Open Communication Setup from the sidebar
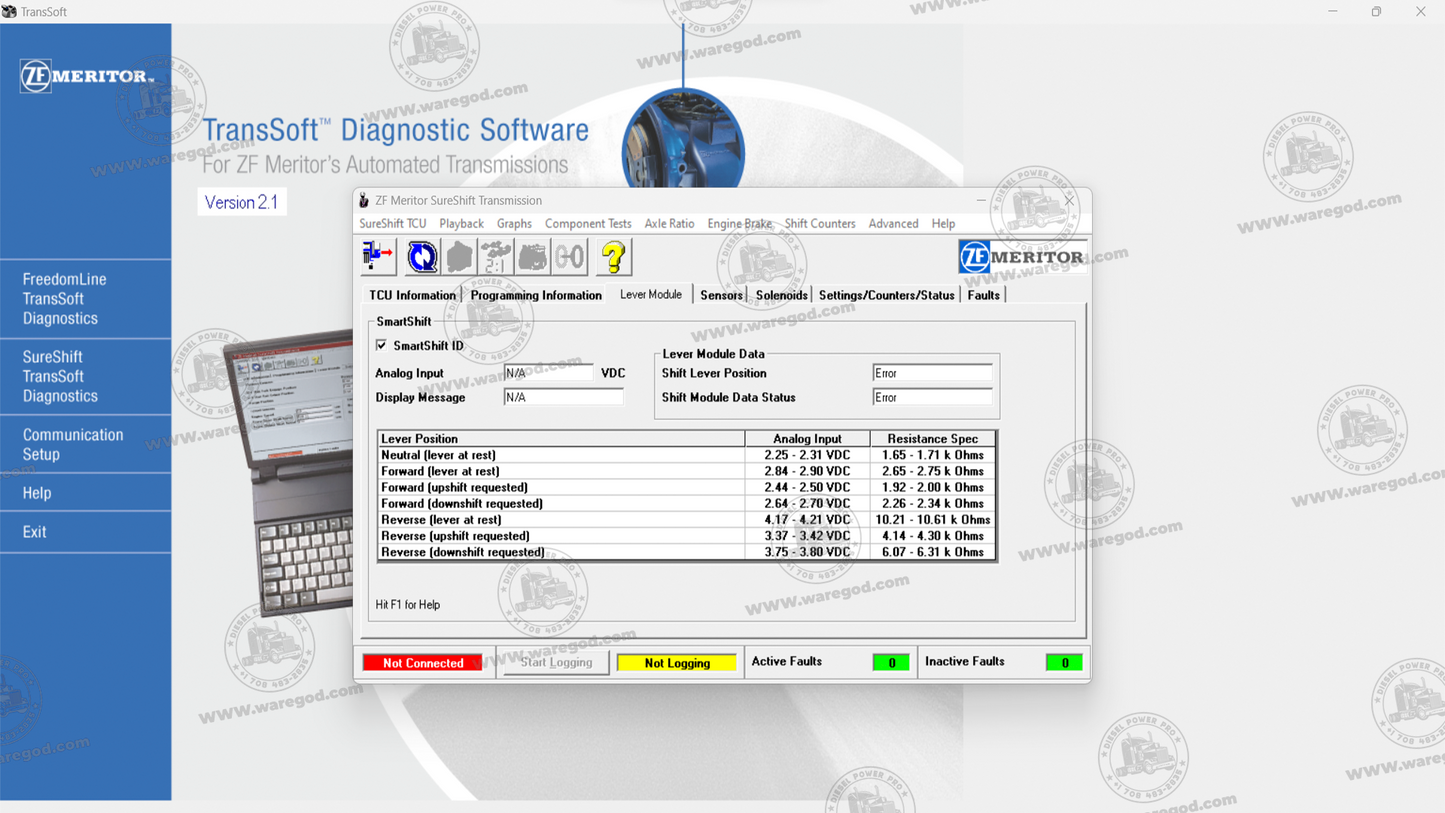Screen dimensions: 1445x813 (75, 444)
